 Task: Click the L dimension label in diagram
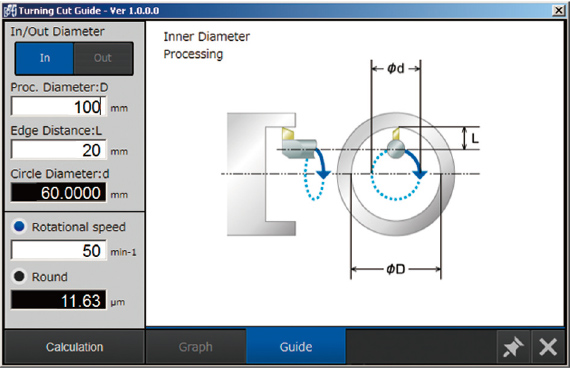[x=475, y=138]
